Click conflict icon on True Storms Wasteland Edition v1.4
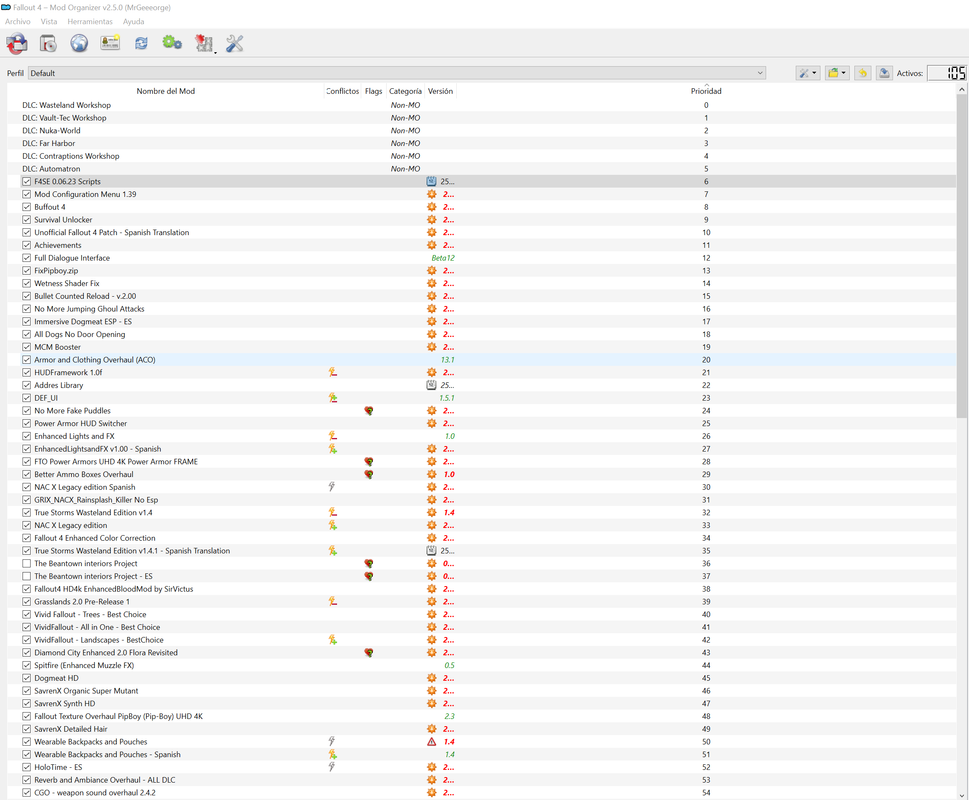This screenshot has width=969, height=800. [332, 513]
